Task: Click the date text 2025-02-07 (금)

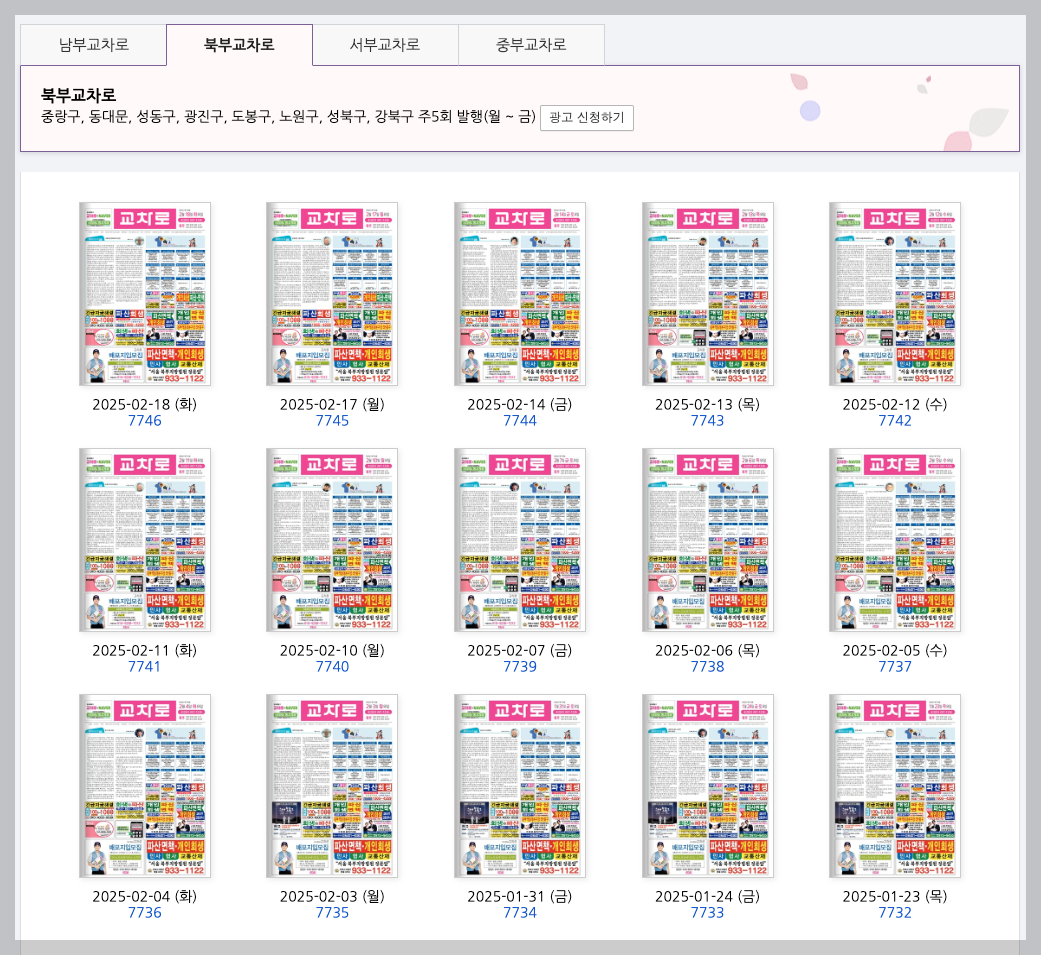Action: click(x=520, y=650)
